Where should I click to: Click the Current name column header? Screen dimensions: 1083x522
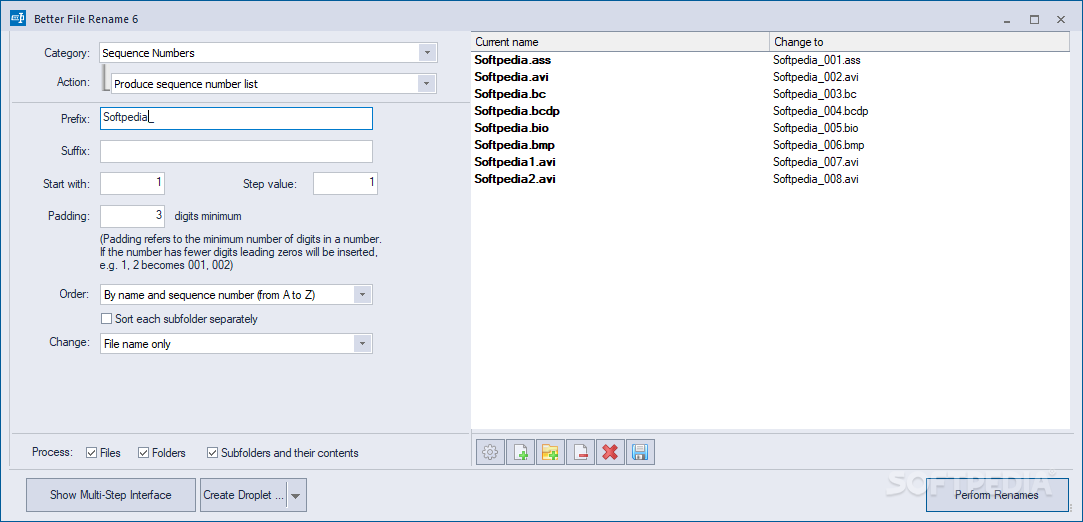pos(620,42)
